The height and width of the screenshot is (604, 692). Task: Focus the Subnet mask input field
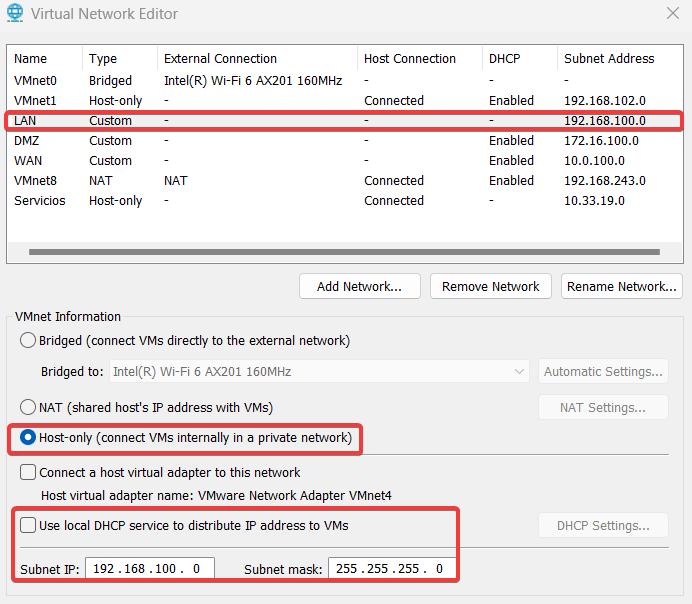(x=392, y=569)
